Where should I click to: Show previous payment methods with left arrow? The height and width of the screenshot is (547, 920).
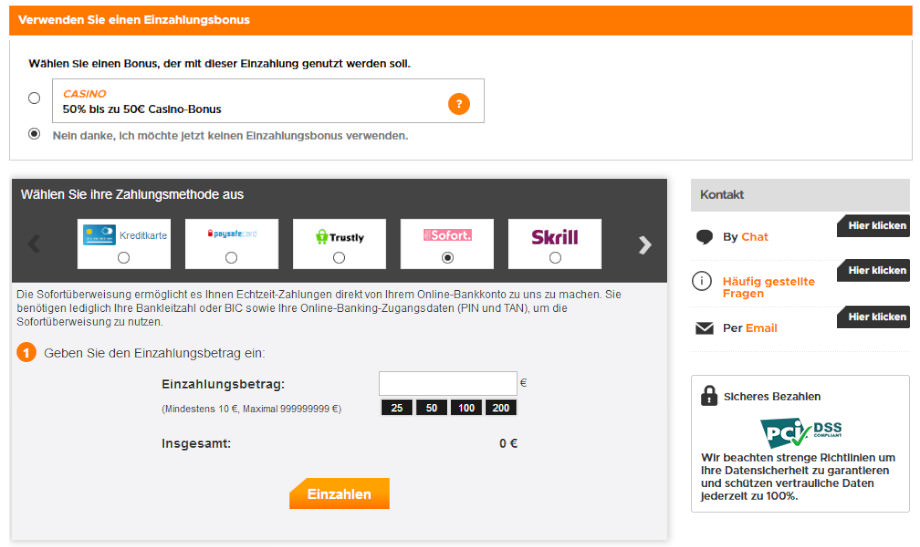tap(35, 244)
